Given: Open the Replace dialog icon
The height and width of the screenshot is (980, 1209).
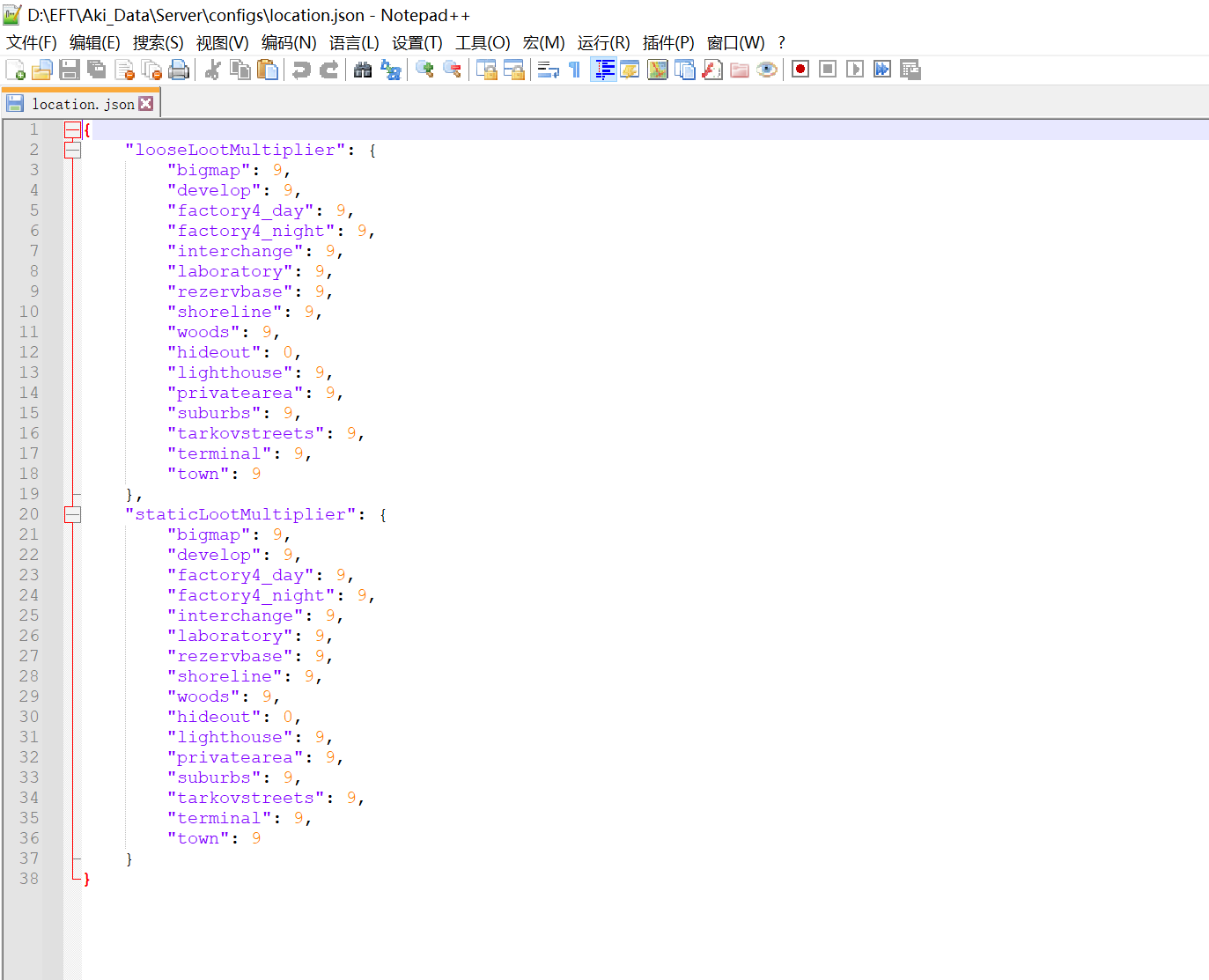Looking at the screenshot, I should point(390,70).
